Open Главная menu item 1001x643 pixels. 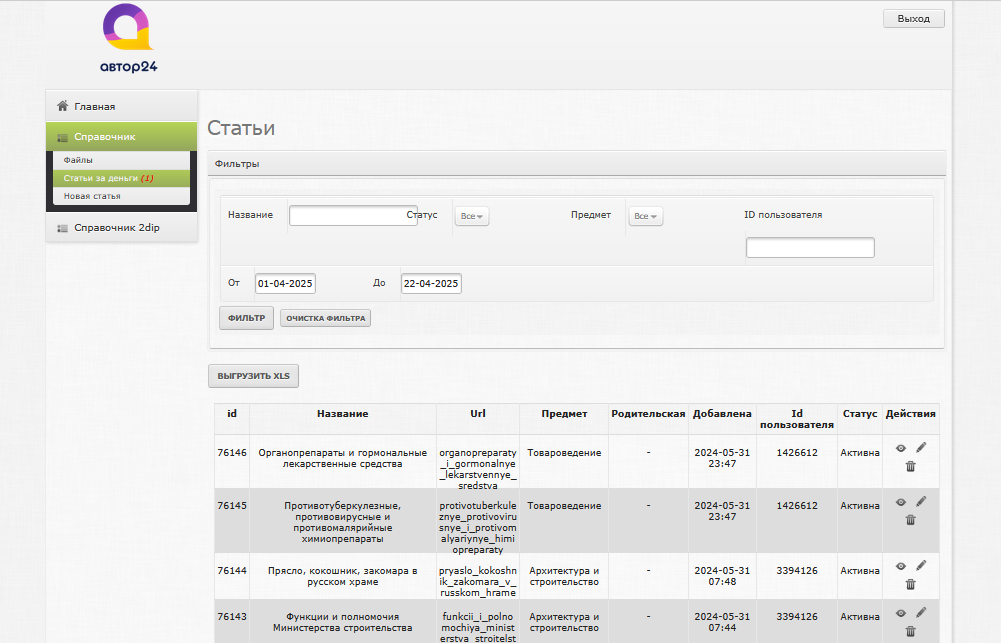point(121,106)
